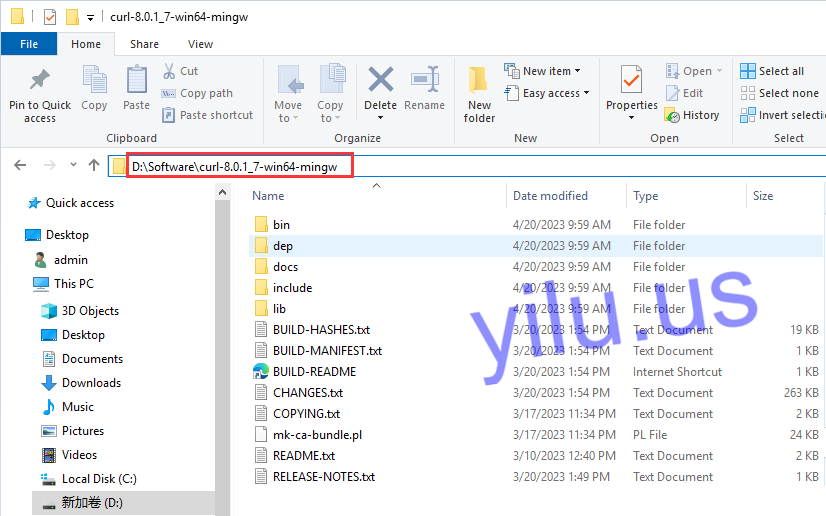Click the Copy ribbon icon
This screenshot has width=826, height=516.
pyautogui.click(x=94, y=80)
